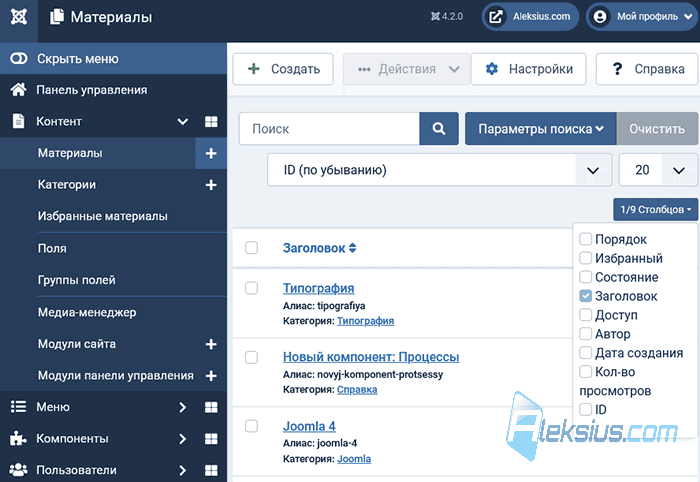Click the Компоненты puzzle icon

tap(18, 438)
